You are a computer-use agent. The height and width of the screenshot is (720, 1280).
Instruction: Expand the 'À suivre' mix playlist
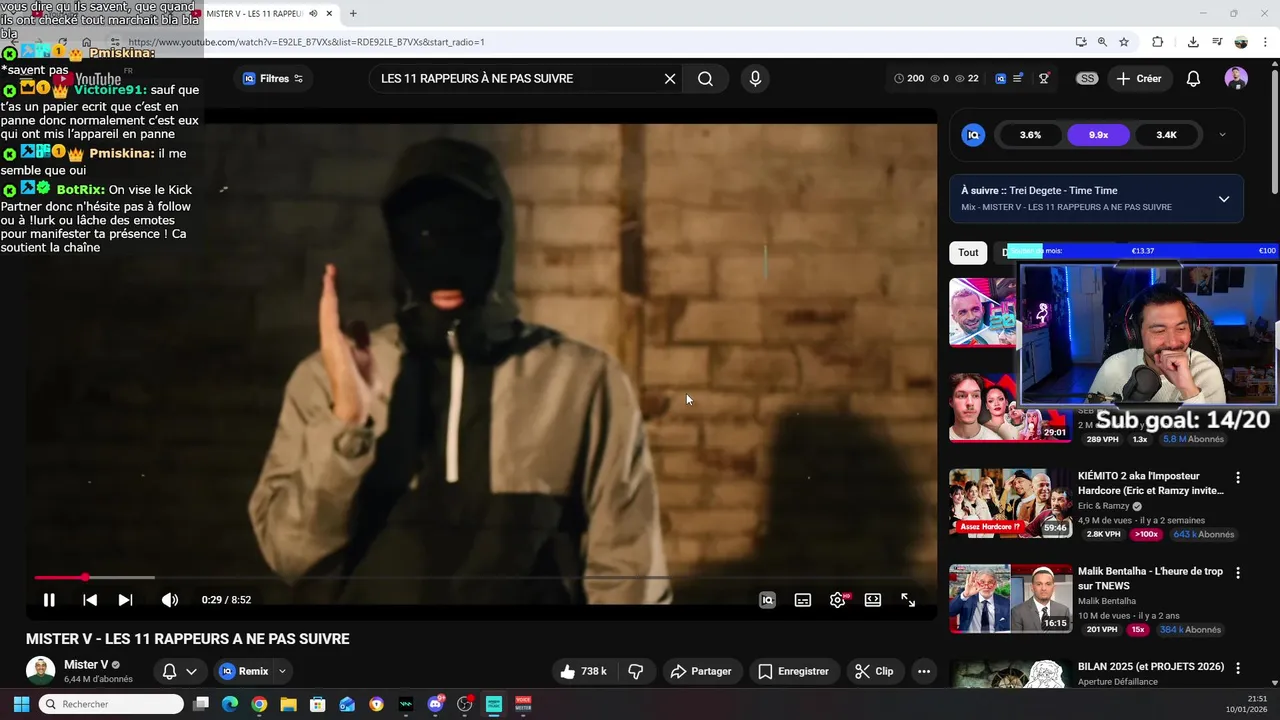[x=1224, y=199]
